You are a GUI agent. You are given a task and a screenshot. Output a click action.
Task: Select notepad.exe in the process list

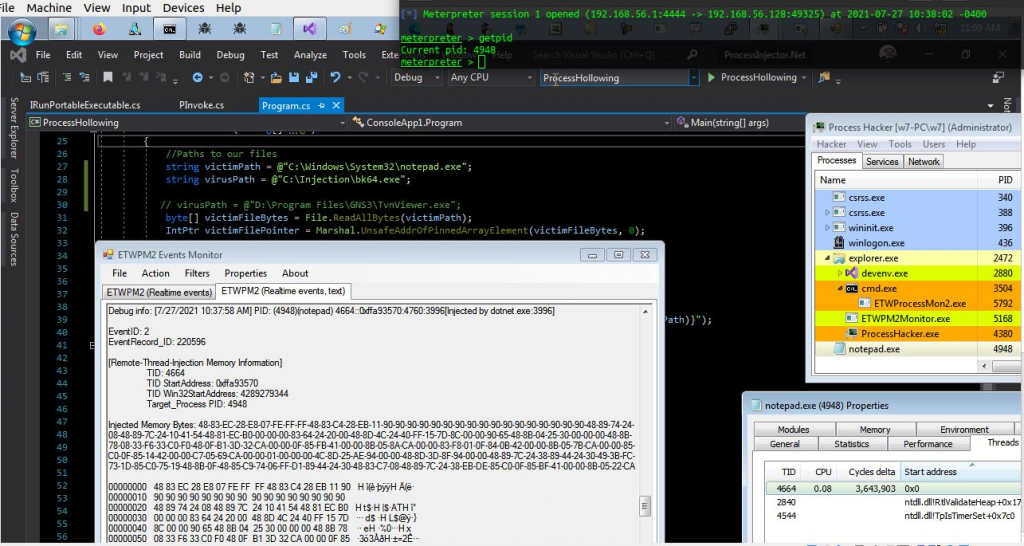[x=873, y=349]
